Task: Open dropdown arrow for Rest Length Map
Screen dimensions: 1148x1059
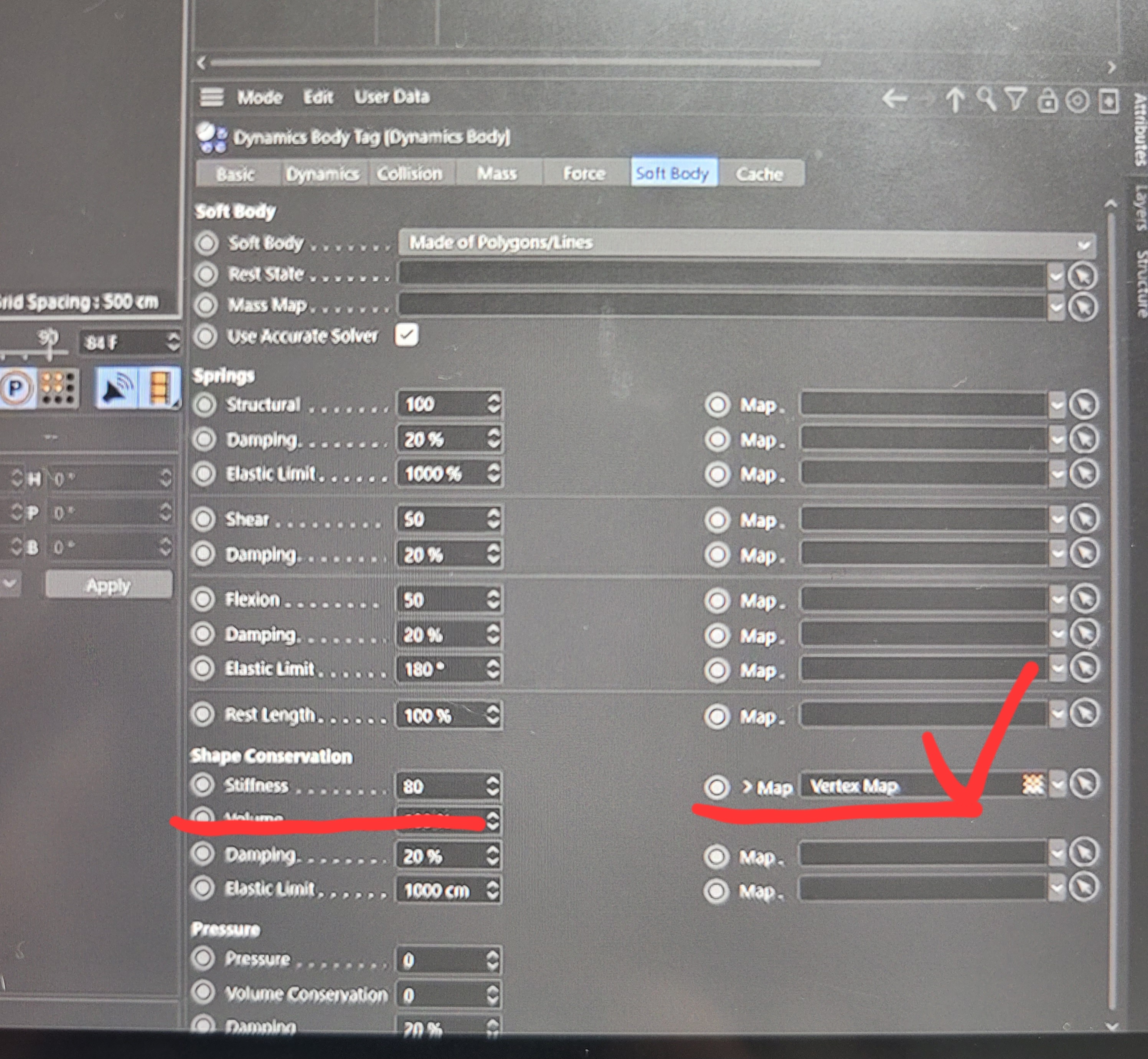Action: (1057, 715)
